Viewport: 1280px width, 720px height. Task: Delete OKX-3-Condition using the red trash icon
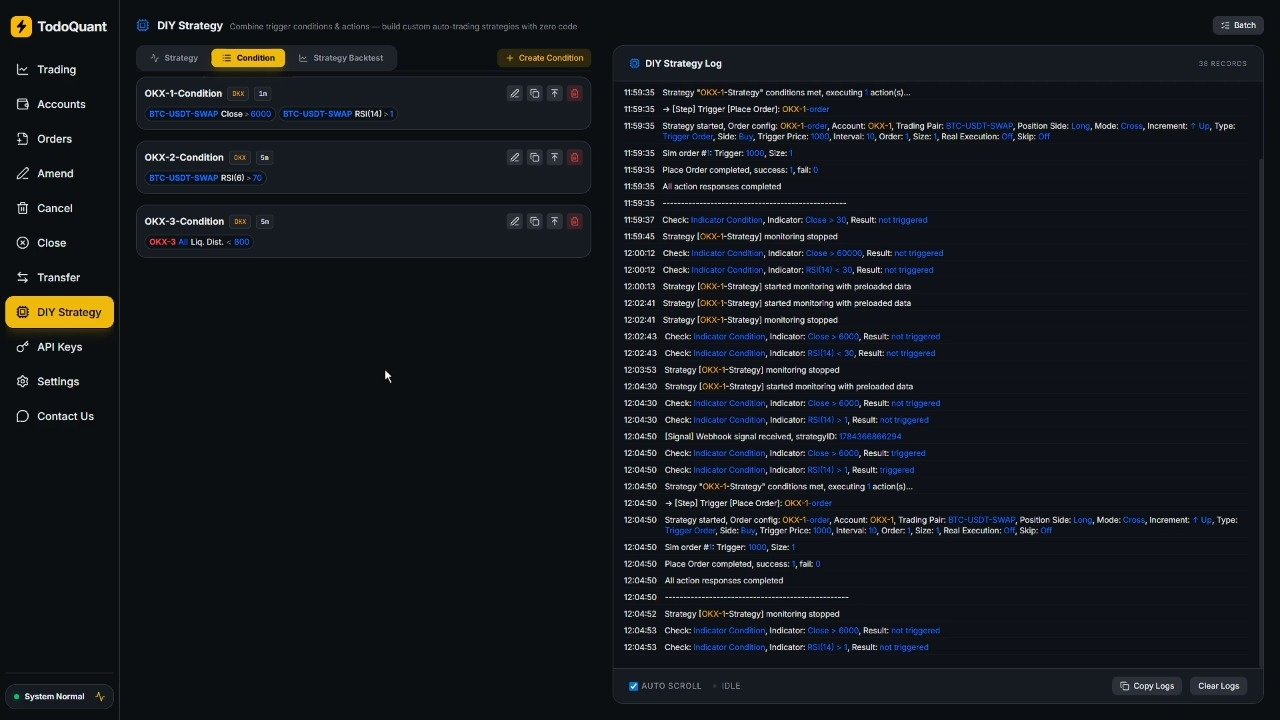point(574,221)
